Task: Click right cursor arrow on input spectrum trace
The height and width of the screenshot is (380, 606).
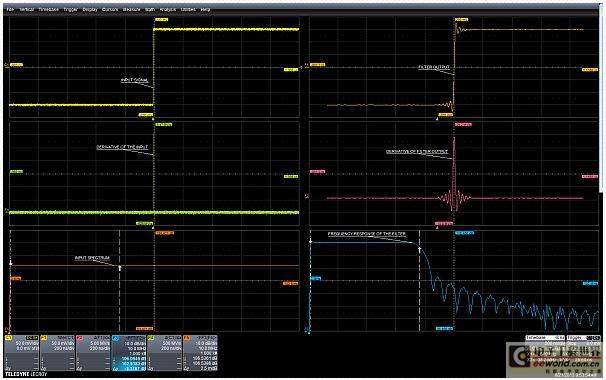Action: pyautogui.click(x=120, y=268)
